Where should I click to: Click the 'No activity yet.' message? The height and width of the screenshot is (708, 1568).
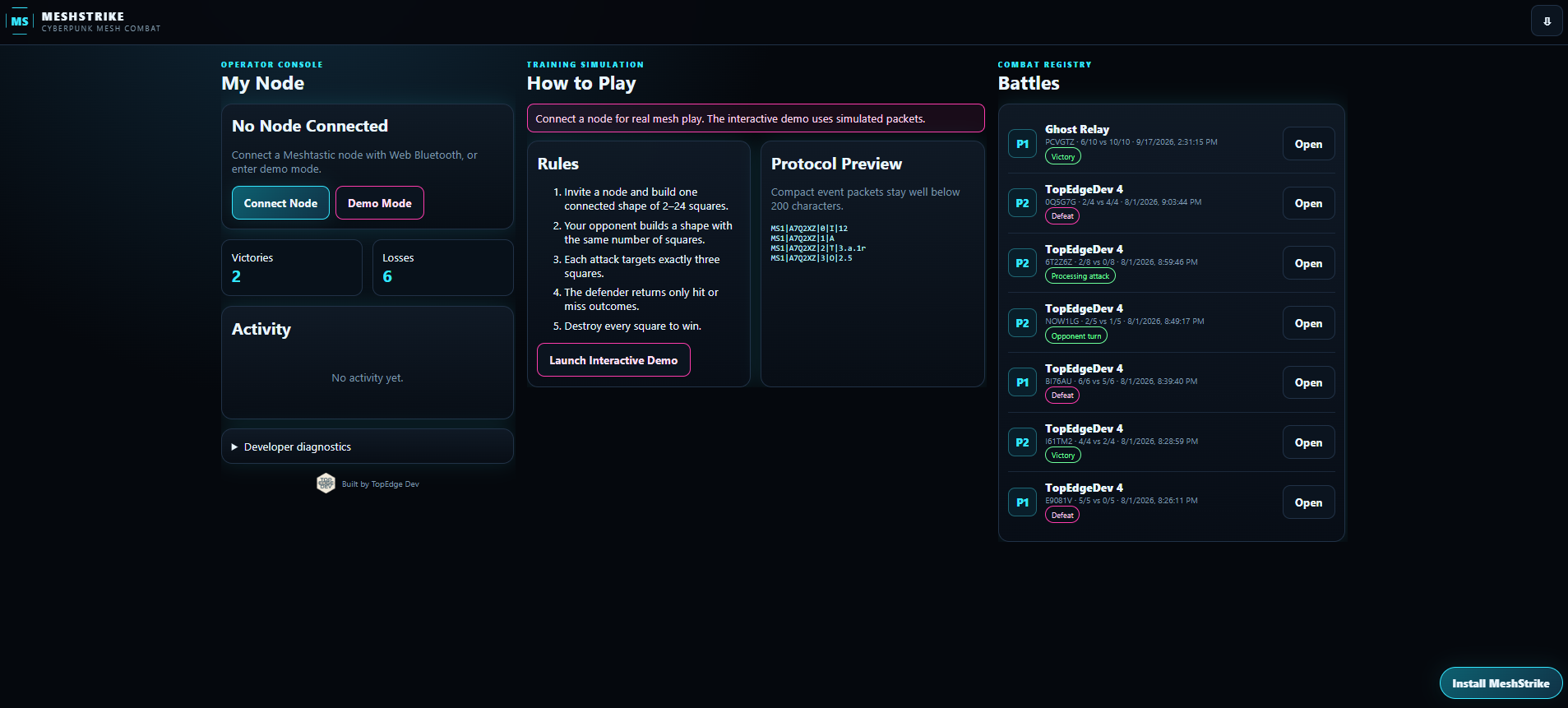click(x=368, y=378)
